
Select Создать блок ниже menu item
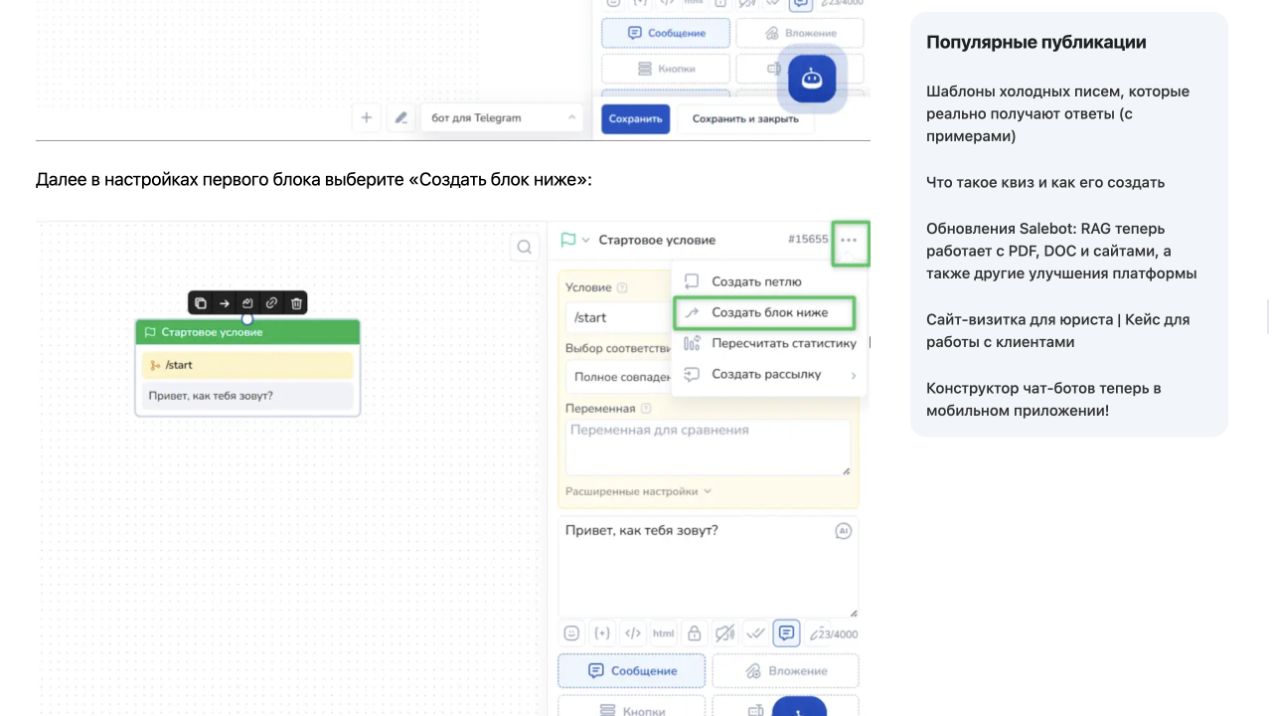[765, 313]
